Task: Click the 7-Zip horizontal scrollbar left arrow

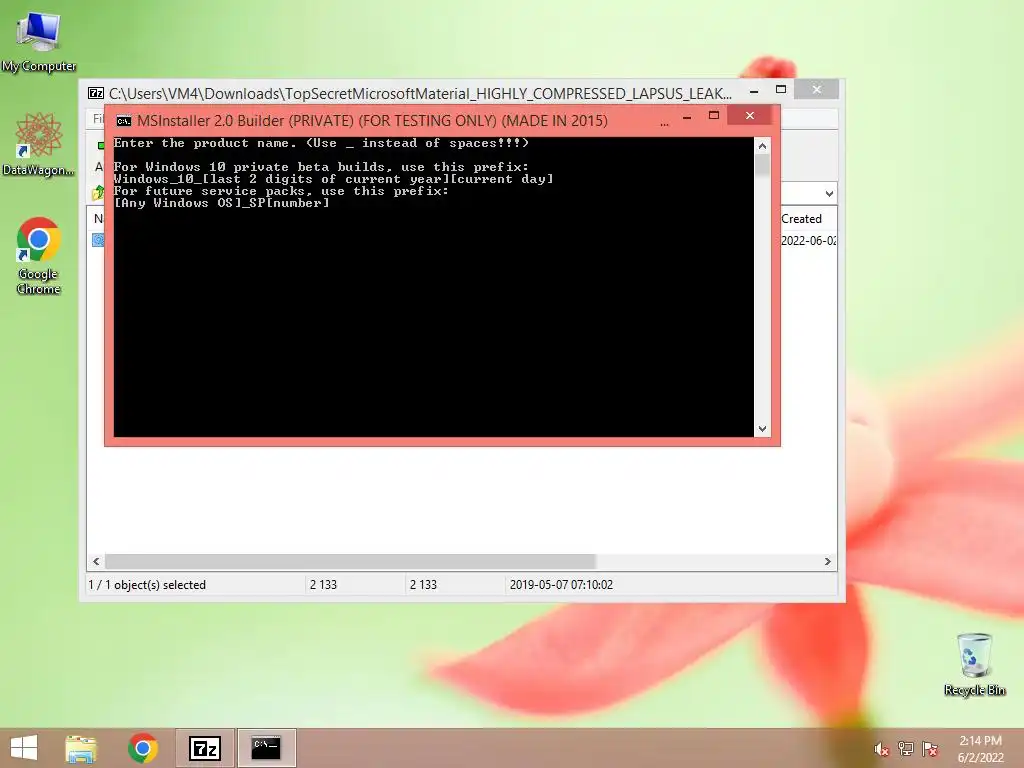Action: coord(96,562)
